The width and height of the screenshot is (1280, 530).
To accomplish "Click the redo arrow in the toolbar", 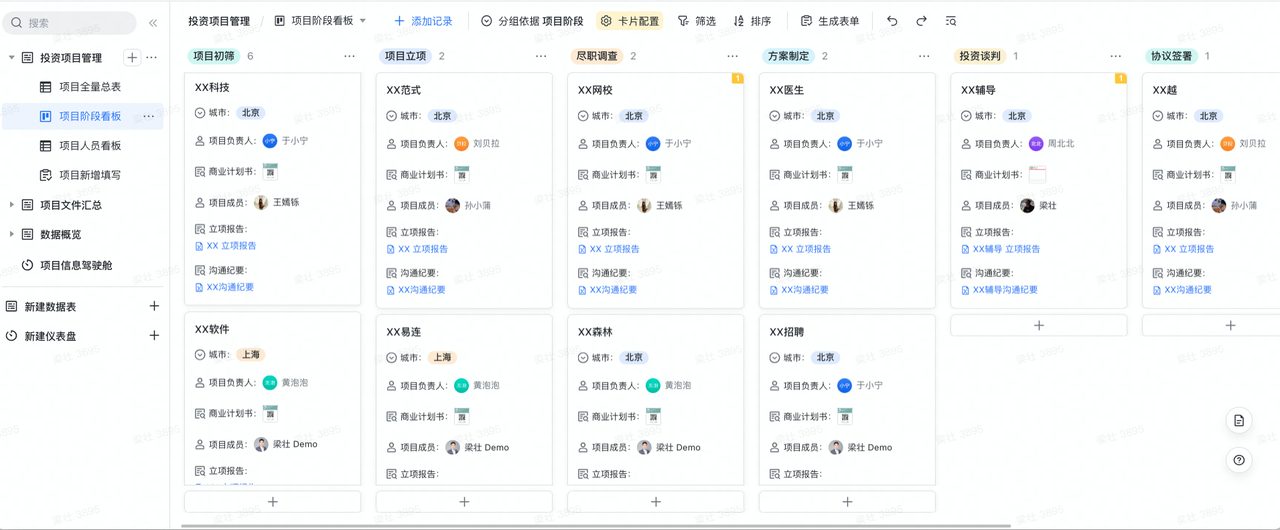I will pos(921,21).
